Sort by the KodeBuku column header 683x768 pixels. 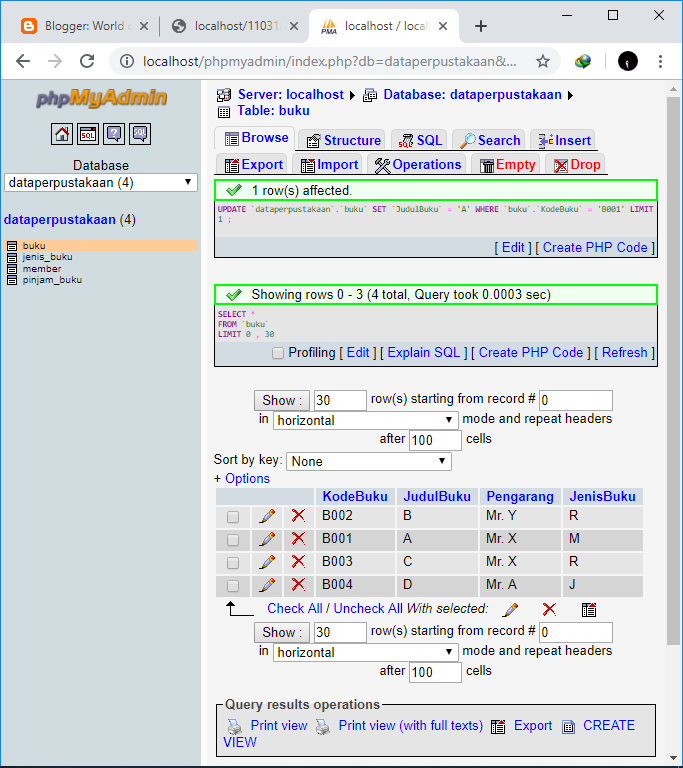(355, 497)
